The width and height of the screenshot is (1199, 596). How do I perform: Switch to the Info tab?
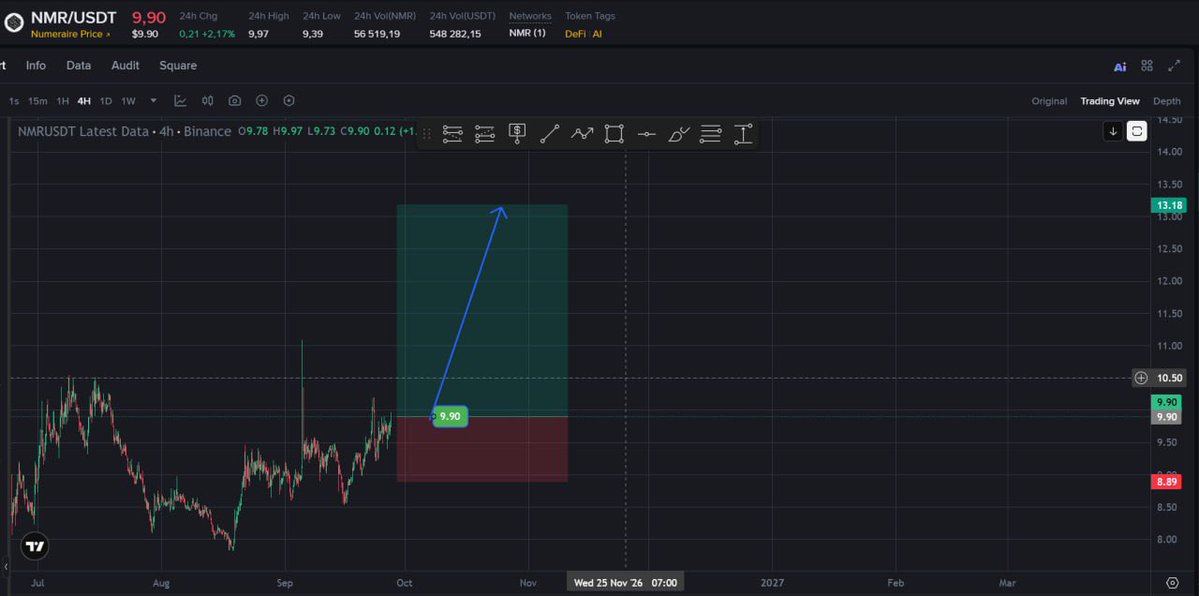36,66
